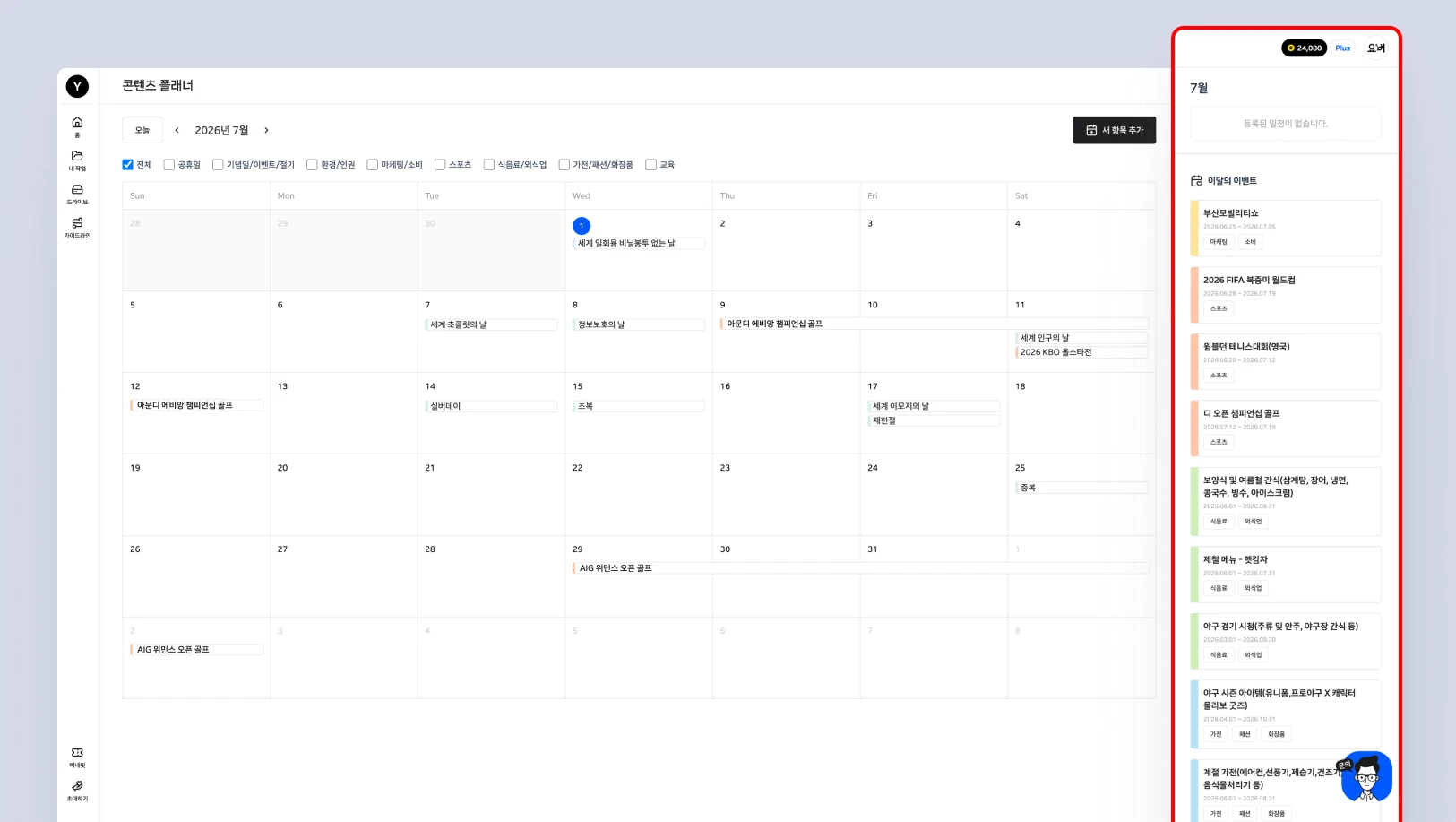The image size is (1456, 822).
Task: Open 아문디 에비앙 챔피언십 골프 on the 9th
Action: [x=934, y=324]
